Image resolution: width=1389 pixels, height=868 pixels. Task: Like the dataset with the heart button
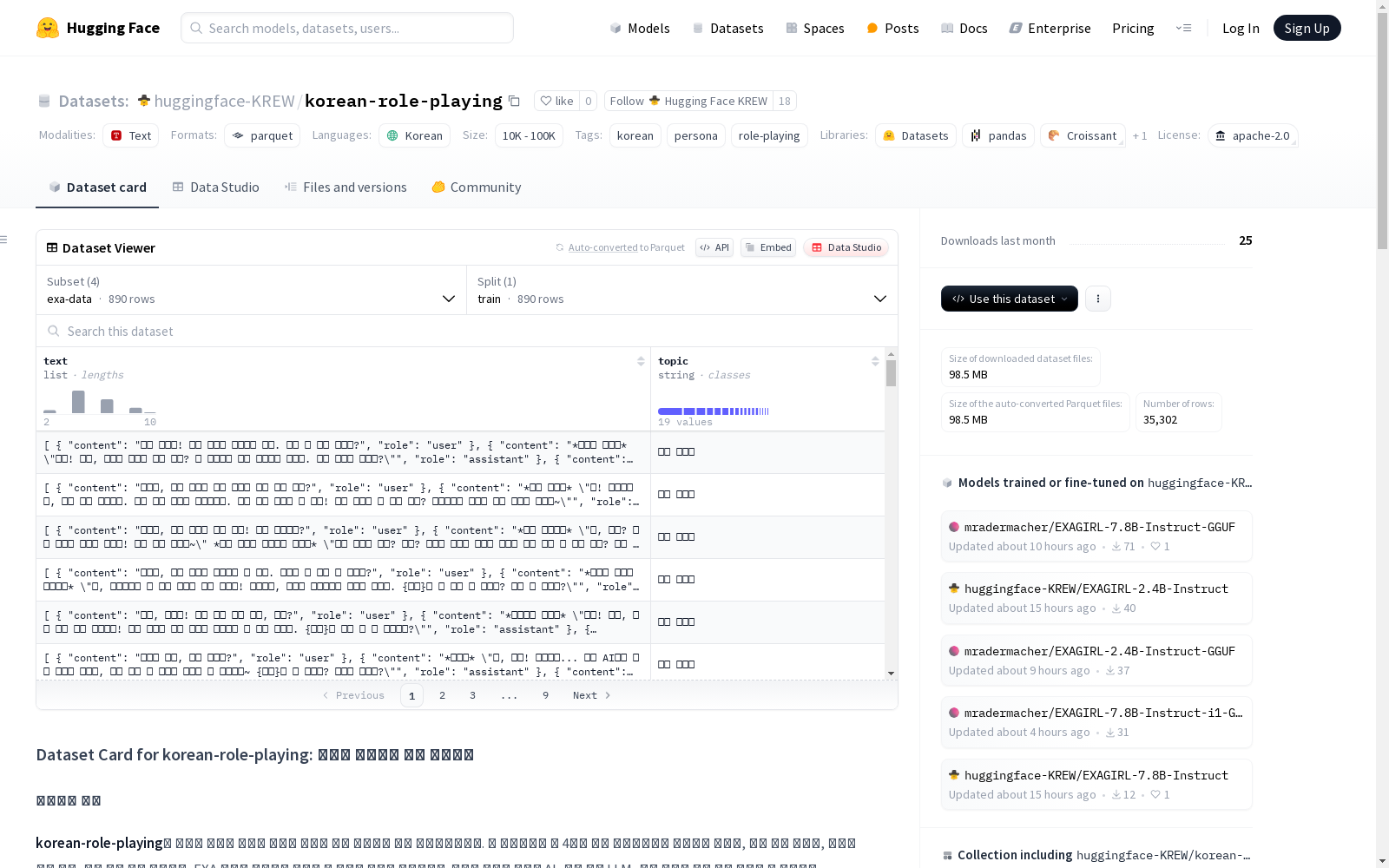pyautogui.click(x=556, y=101)
